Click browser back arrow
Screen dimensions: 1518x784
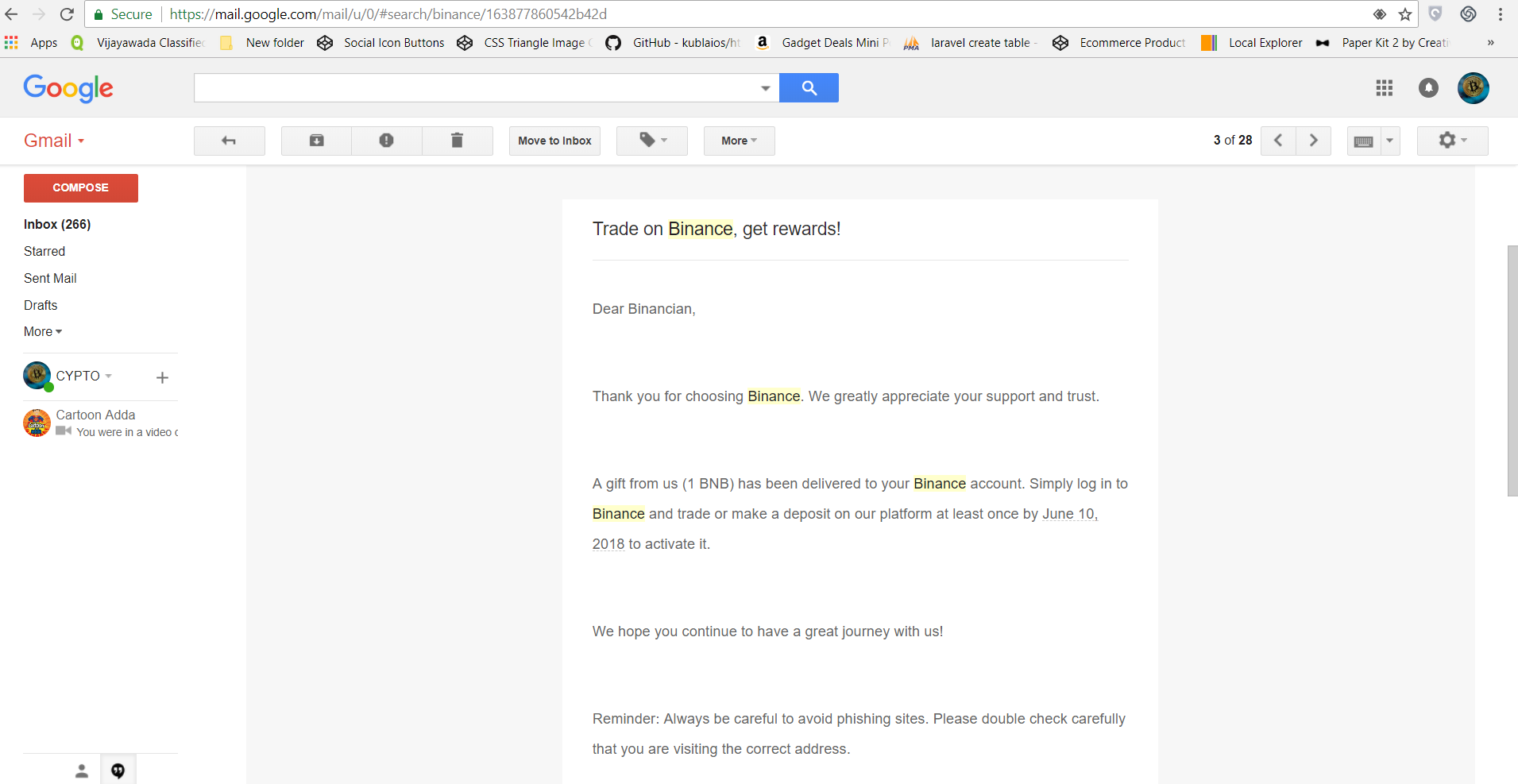(11, 14)
